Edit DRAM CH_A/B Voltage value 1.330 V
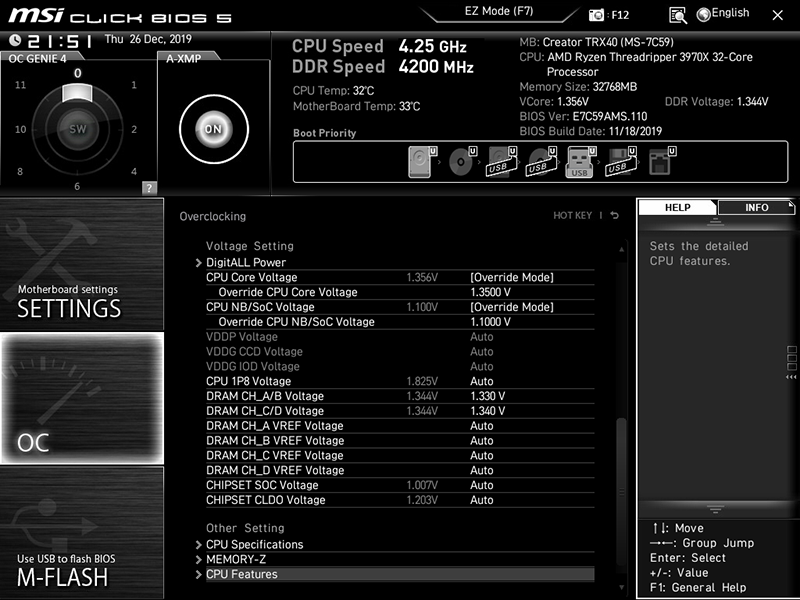The width and height of the screenshot is (800, 600). [487, 396]
